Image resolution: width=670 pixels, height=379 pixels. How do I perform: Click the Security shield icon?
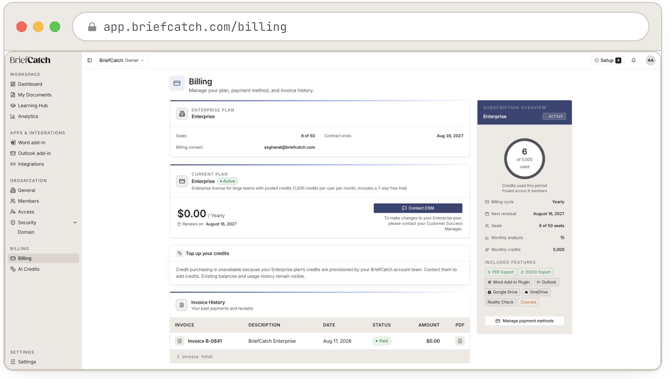click(x=13, y=223)
